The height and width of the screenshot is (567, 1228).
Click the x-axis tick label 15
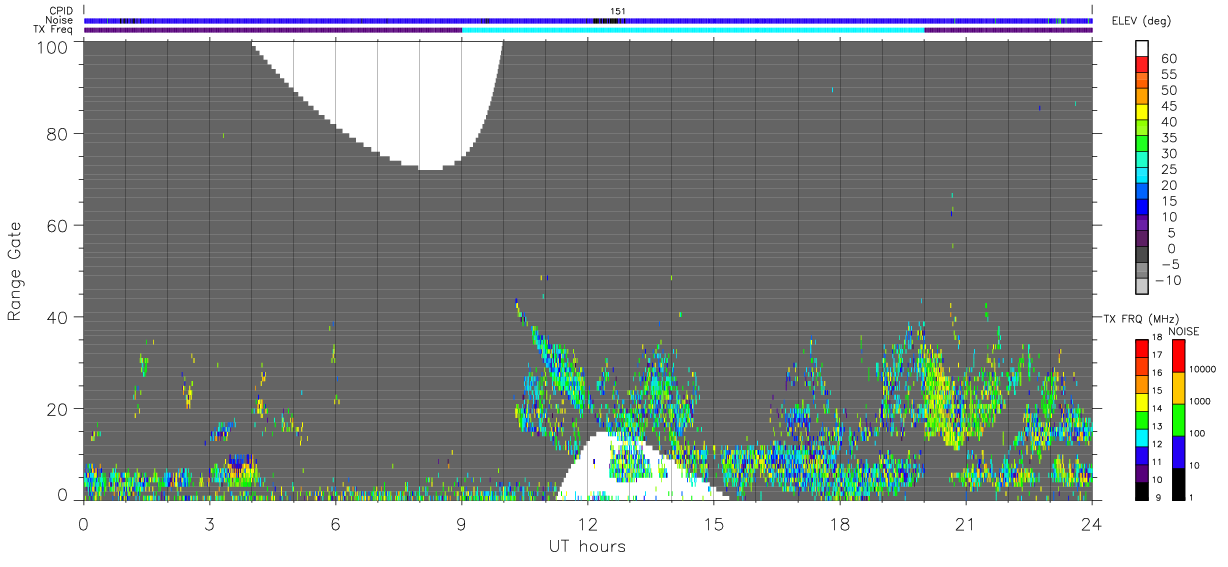(x=714, y=523)
